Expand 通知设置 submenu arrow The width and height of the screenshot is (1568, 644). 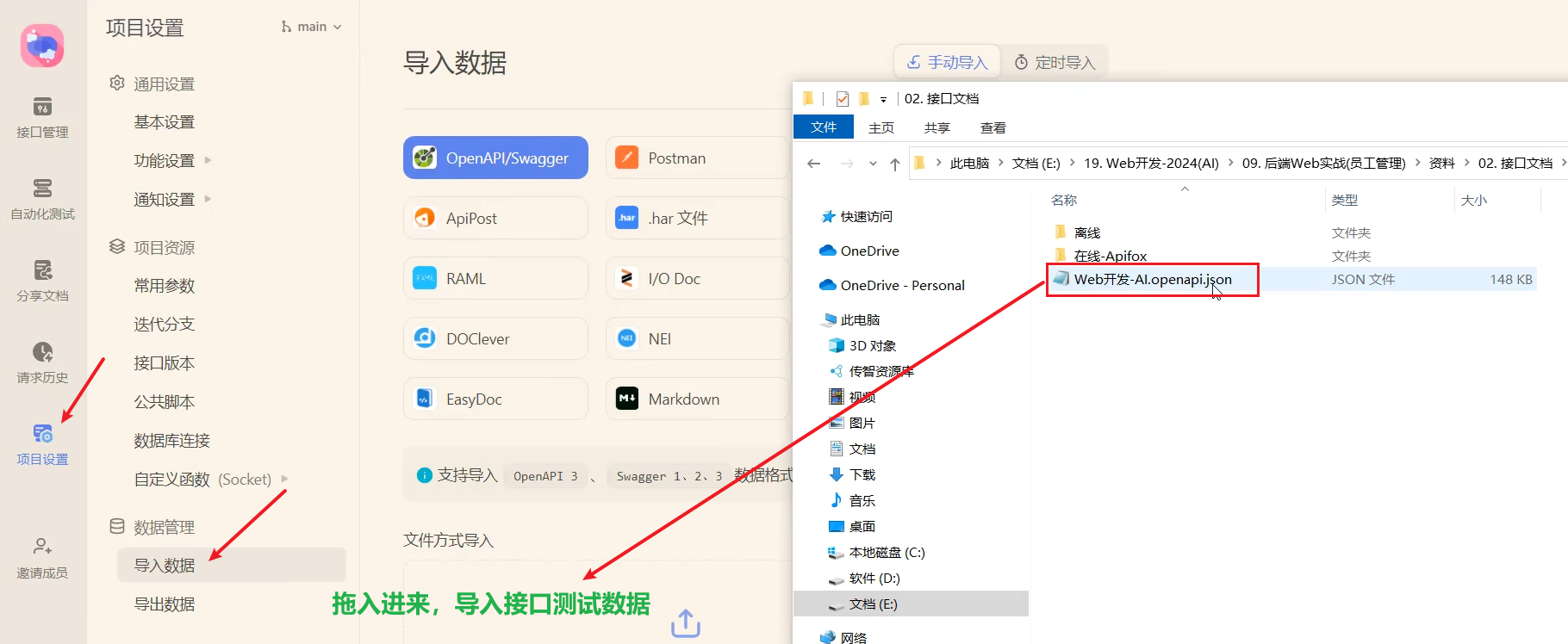pos(208,199)
